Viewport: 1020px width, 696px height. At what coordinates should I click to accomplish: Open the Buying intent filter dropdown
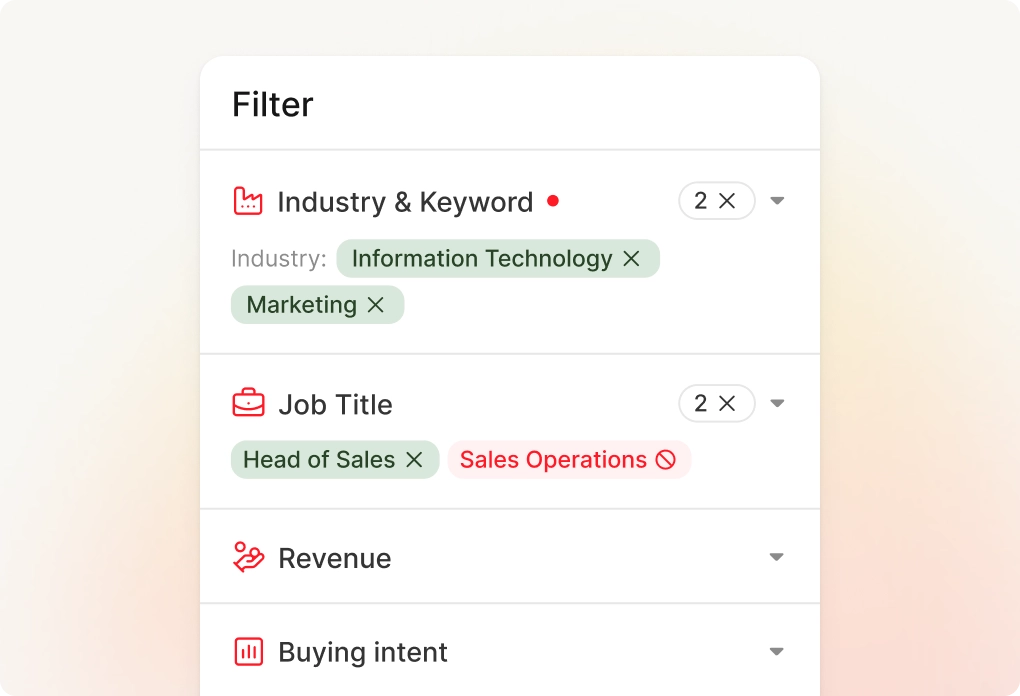pyautogui.click(x=777, y=651)
